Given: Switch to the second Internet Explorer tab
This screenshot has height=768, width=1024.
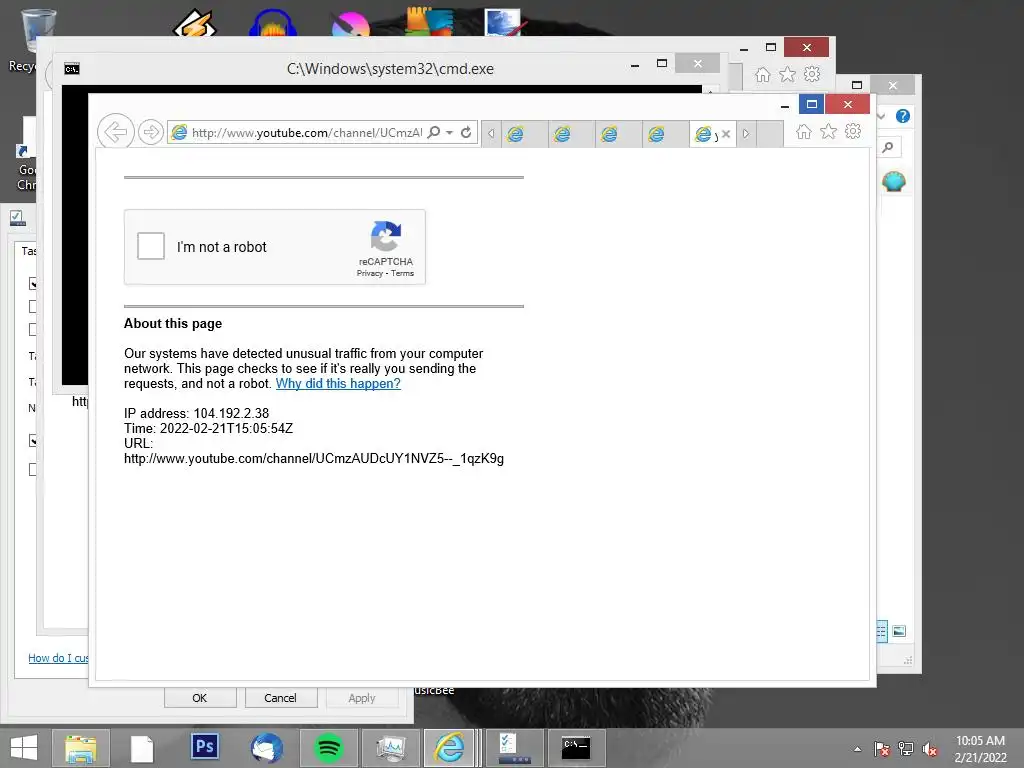Looking at the screenshot, I should point(571,134).
